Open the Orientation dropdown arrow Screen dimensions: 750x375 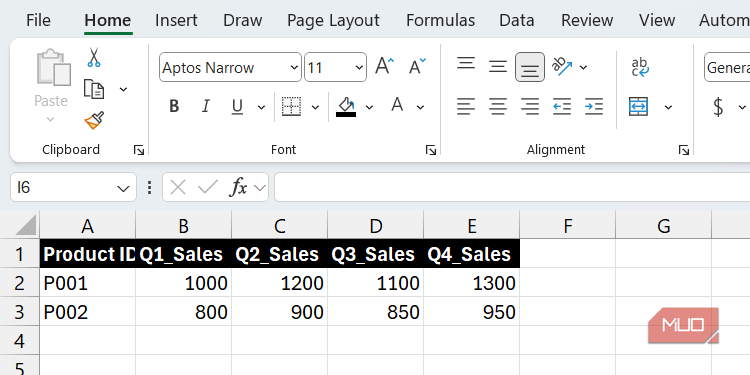584,67
